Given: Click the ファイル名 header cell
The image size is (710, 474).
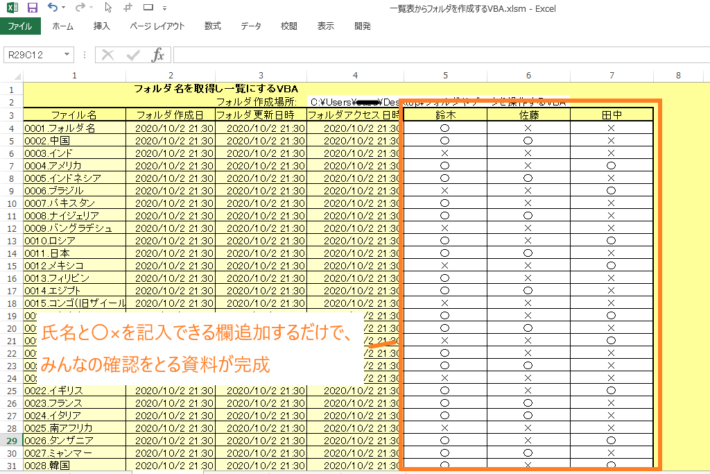Looking at the screenshot, I should (x=74, y=115).
